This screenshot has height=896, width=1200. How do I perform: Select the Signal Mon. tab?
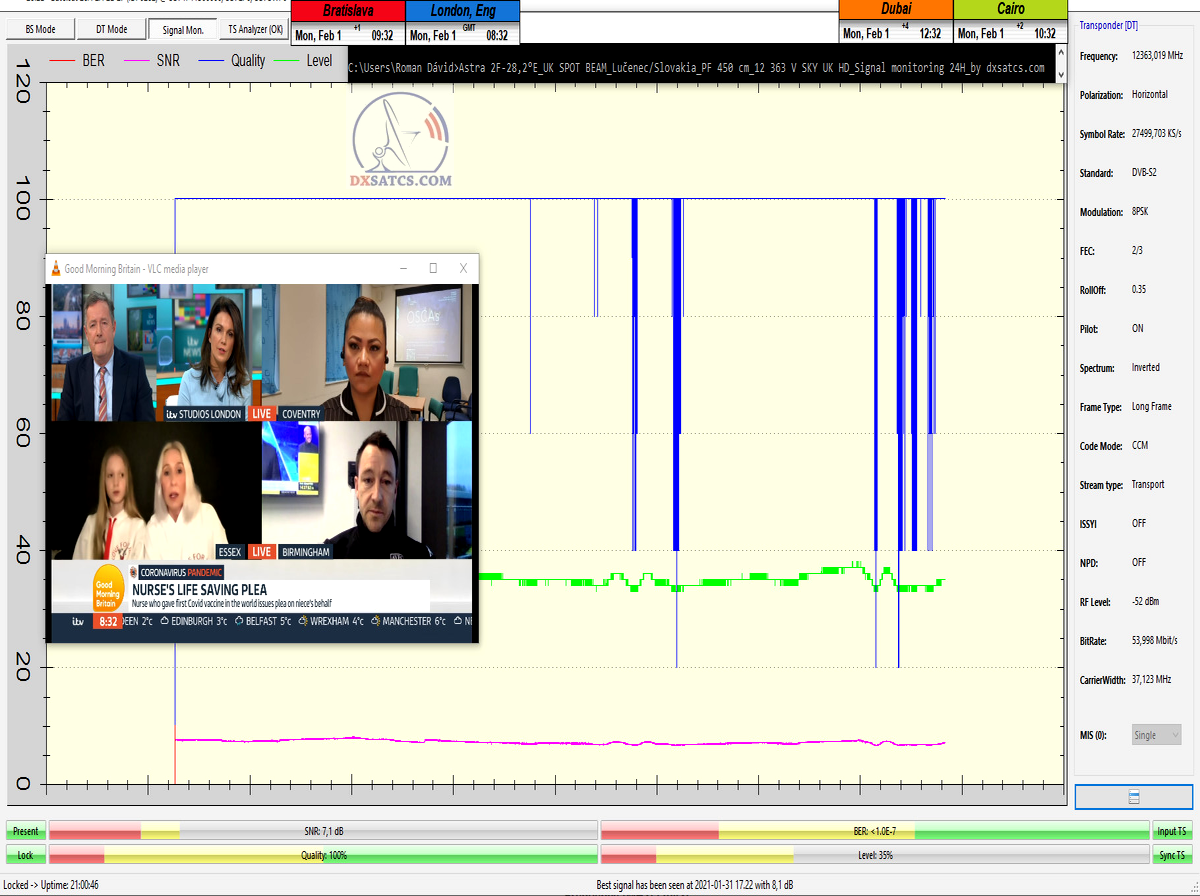(182, 30)
